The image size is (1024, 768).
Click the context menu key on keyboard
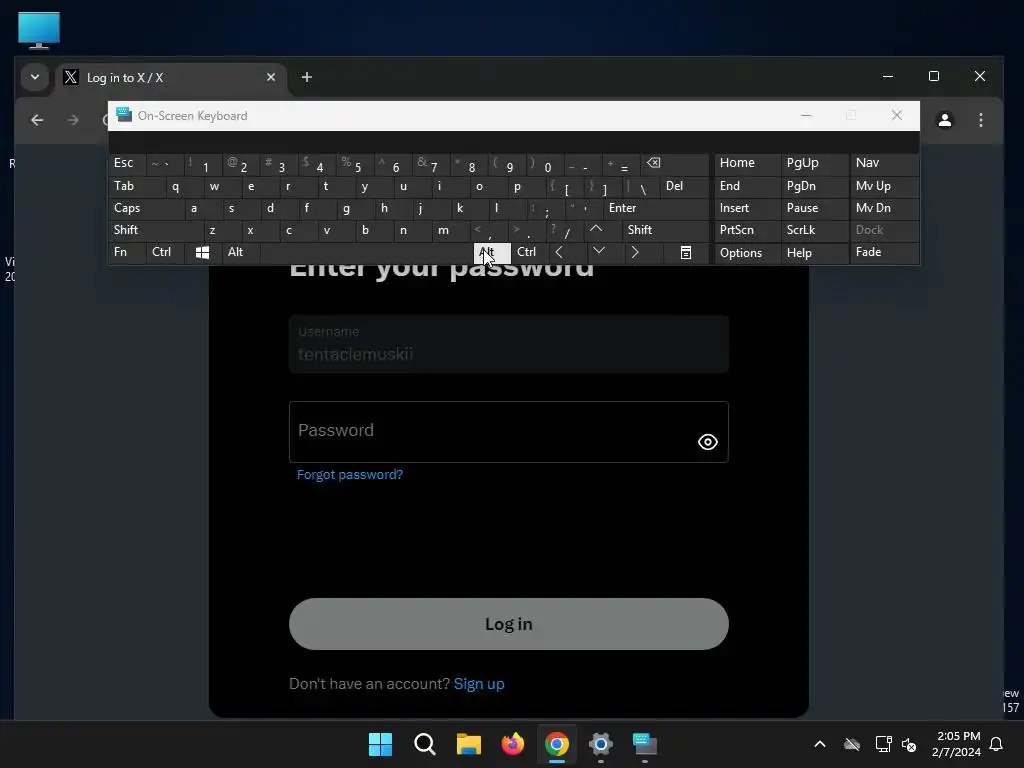(686, 253)
